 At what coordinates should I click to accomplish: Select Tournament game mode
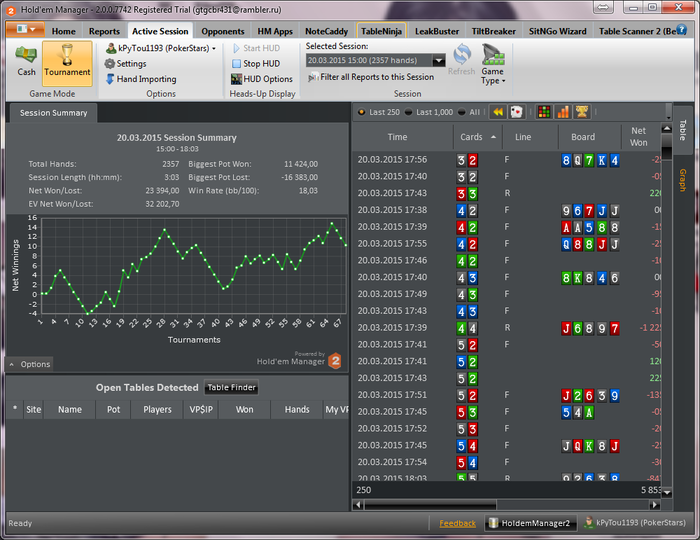click(67, 63)
